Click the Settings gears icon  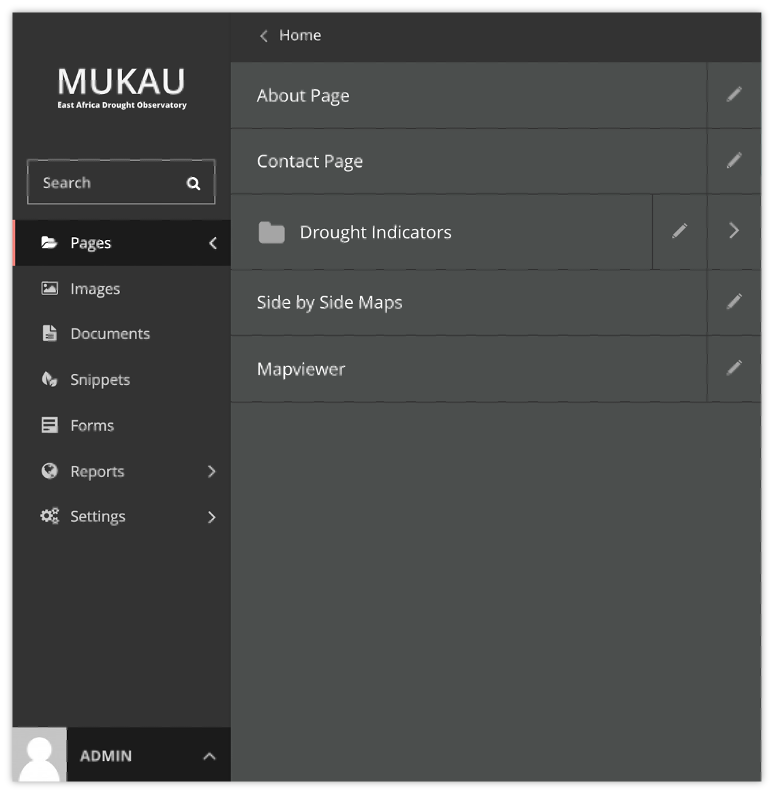pyautogui.click(x=50, y=516)
